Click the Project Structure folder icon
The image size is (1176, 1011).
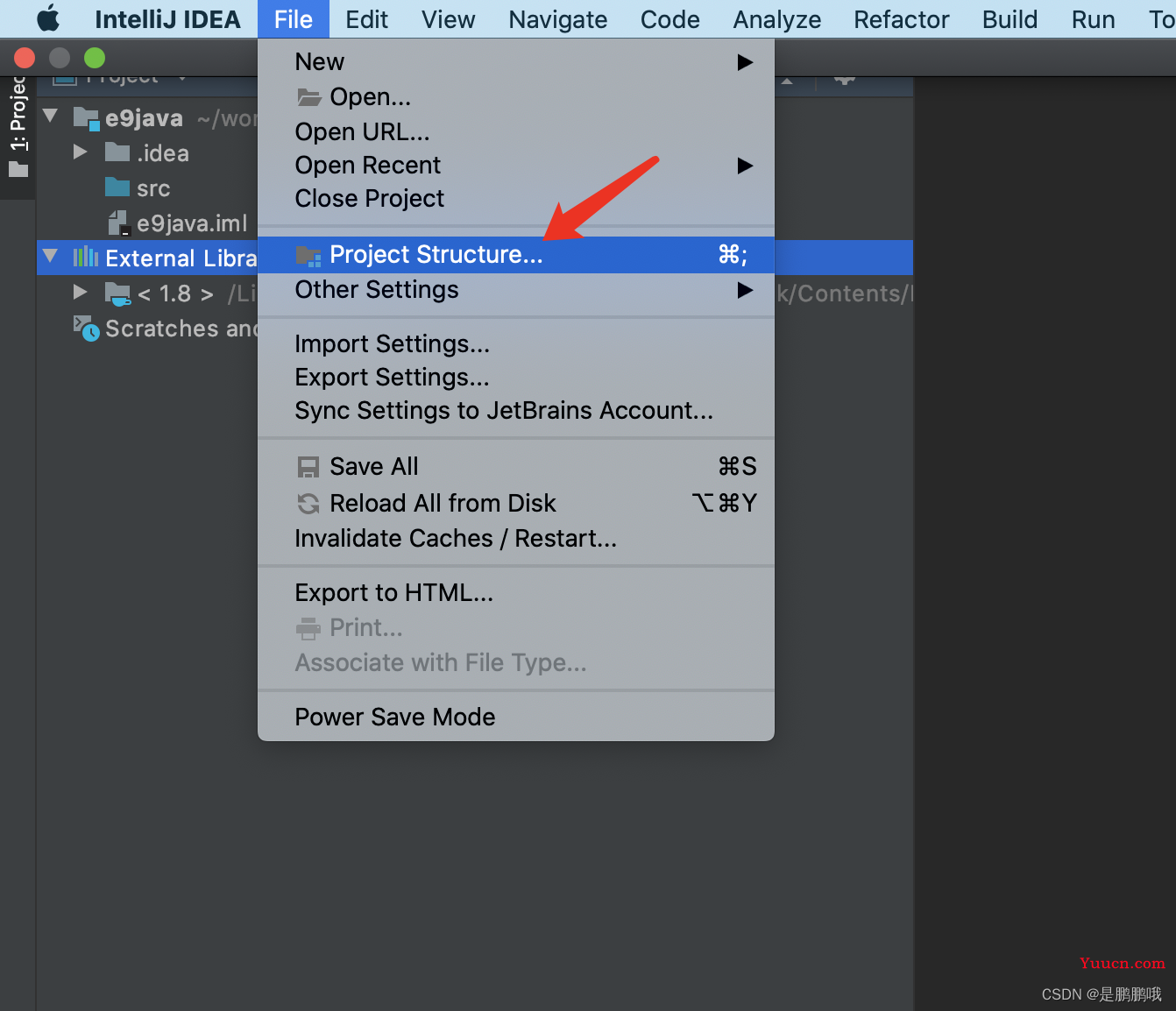pyautogui.click(x=308, y=256)
